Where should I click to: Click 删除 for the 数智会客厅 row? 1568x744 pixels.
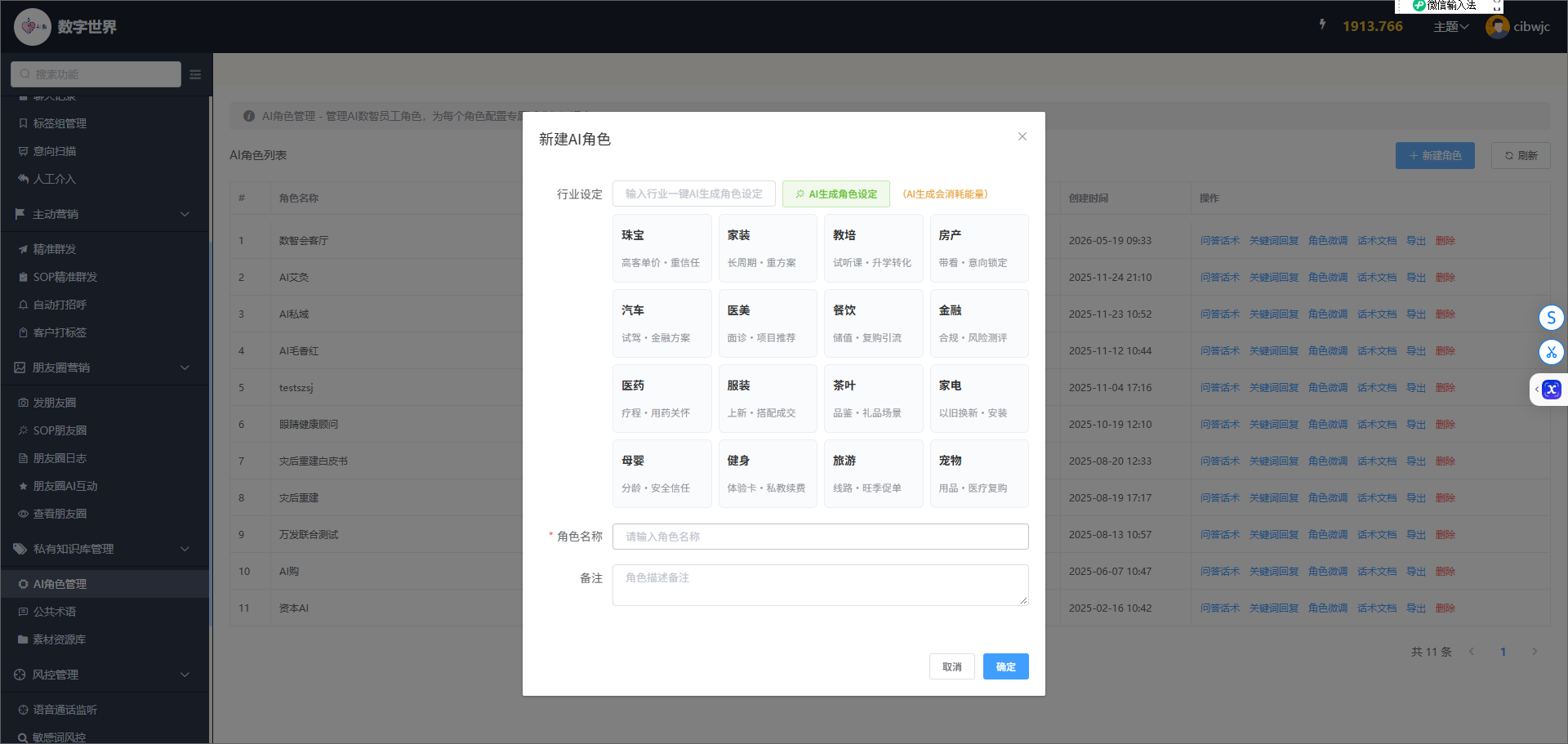tap(1445, 241)
